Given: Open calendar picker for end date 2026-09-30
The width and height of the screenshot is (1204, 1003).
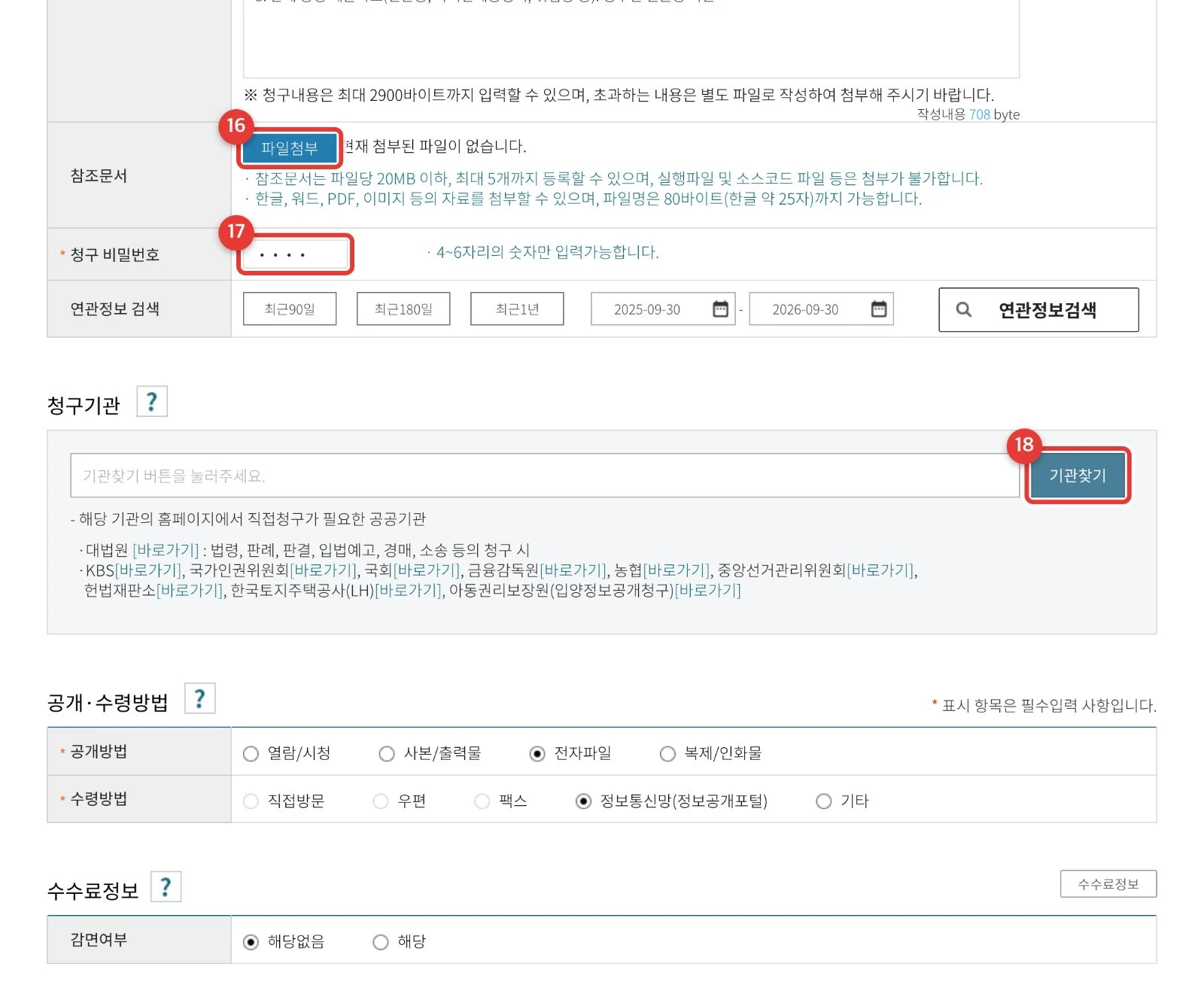Looking at the screenshot, I should [879, 309].
